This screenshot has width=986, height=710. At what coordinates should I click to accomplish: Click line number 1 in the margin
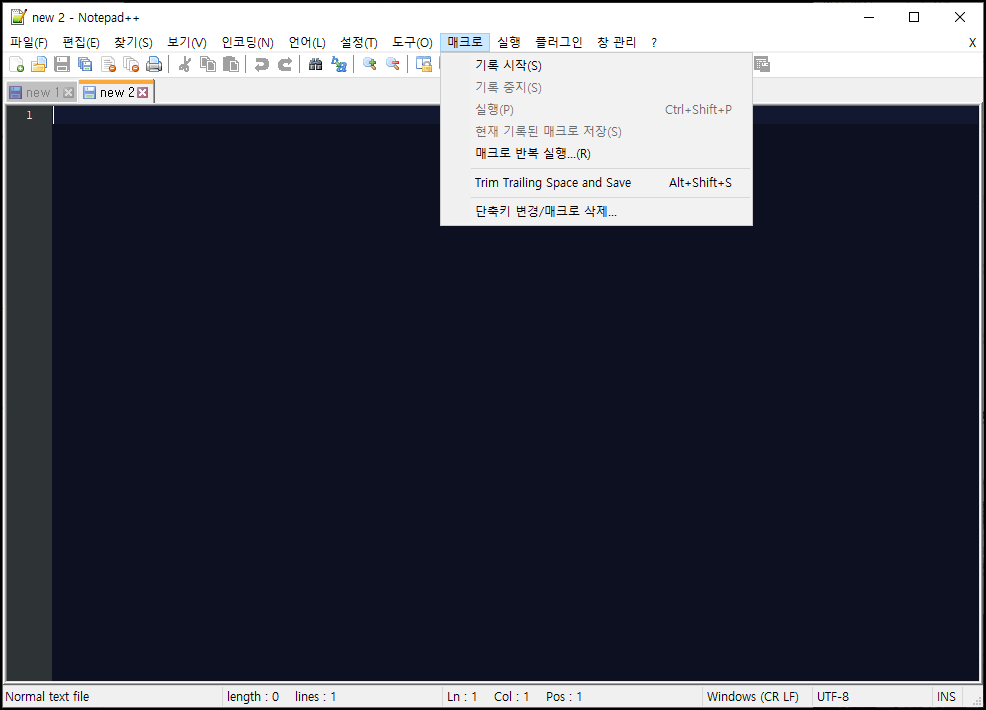tap(29, 115)
